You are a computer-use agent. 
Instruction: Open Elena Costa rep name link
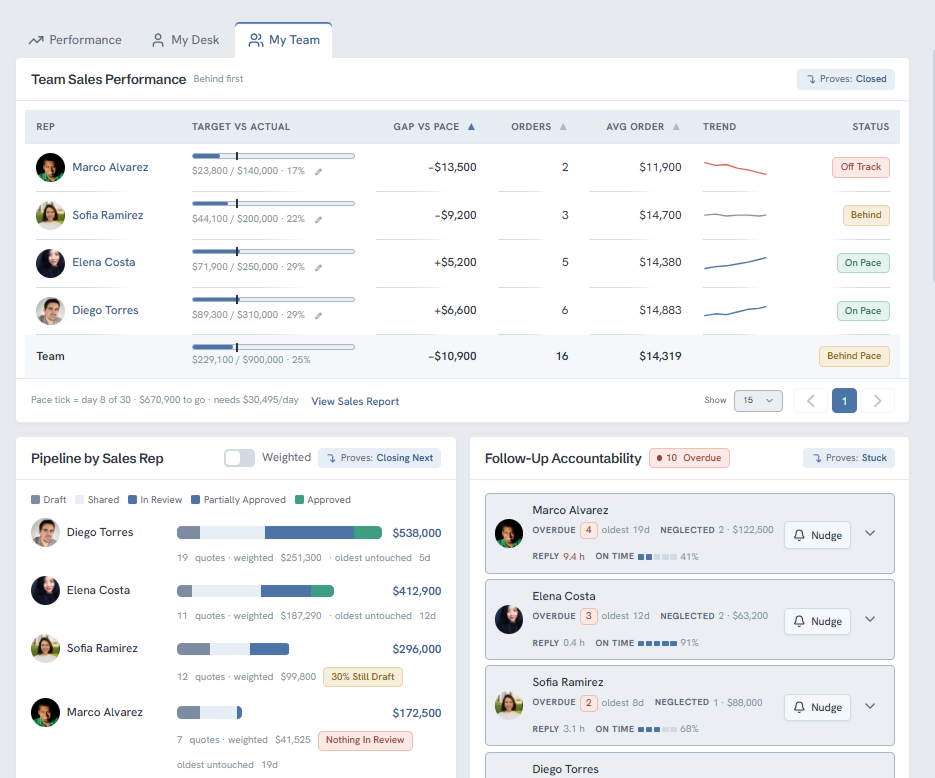104,262
